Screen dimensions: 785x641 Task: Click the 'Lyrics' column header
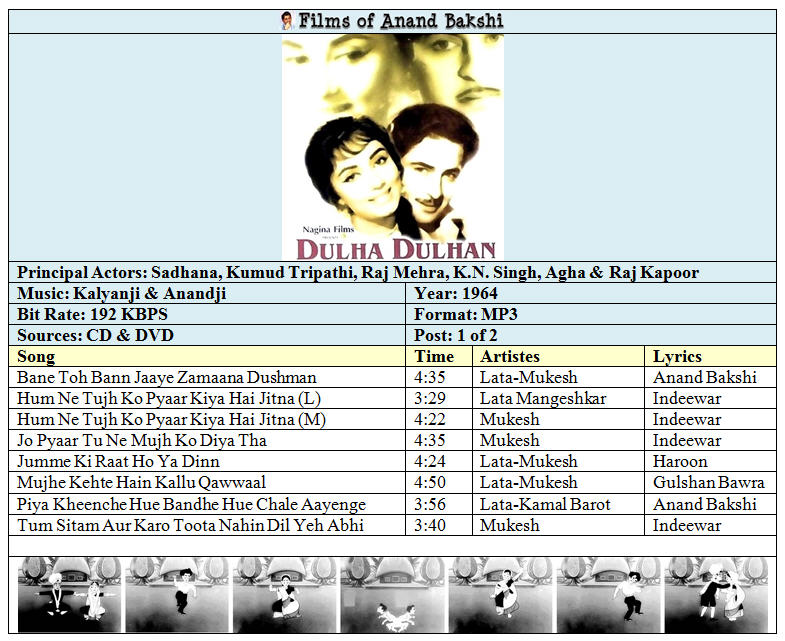pos(710,357)
